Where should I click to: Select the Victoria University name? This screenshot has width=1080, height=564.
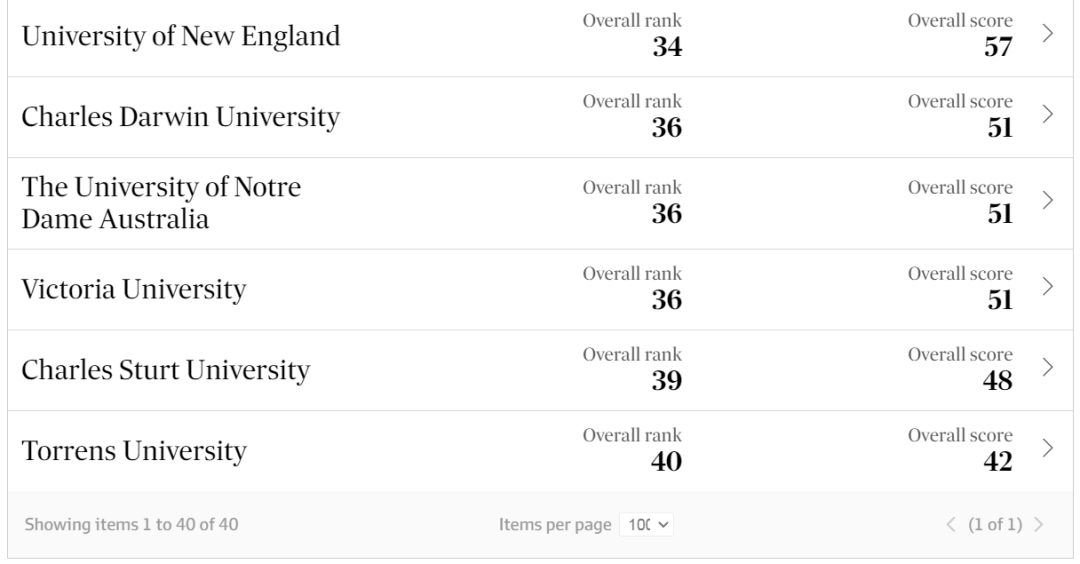pos(133,290)
